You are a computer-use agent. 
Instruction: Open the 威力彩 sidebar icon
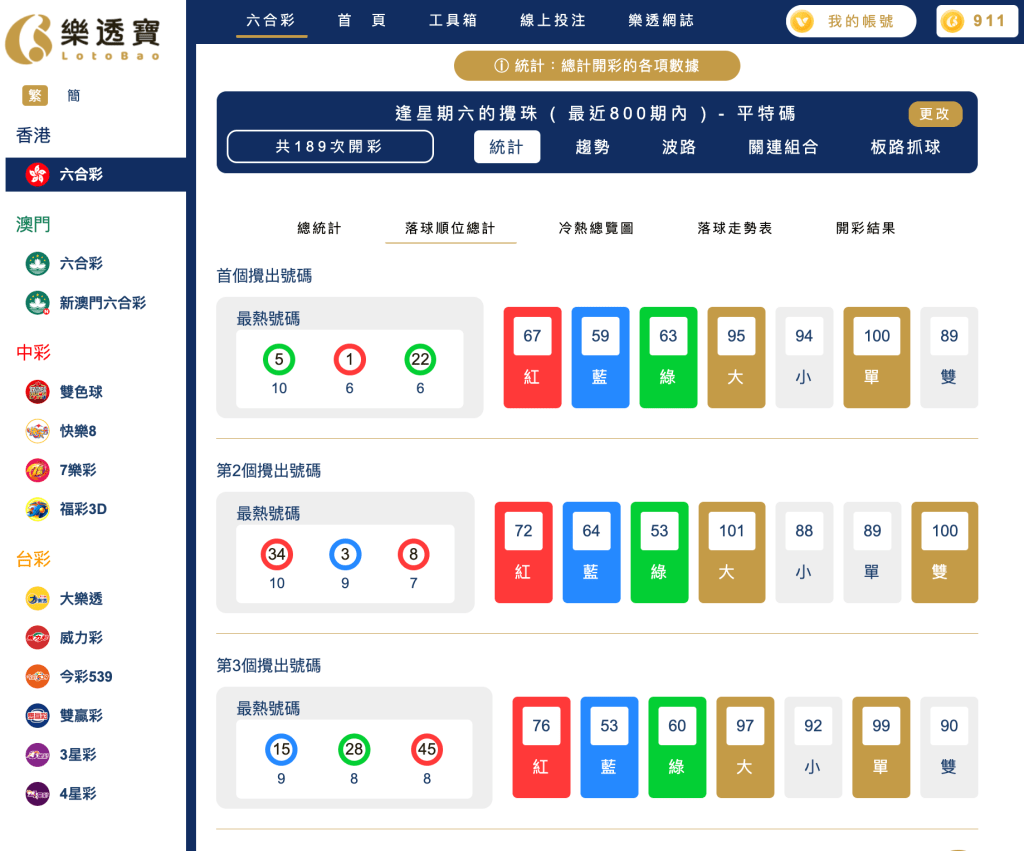[x=38, y=637]
